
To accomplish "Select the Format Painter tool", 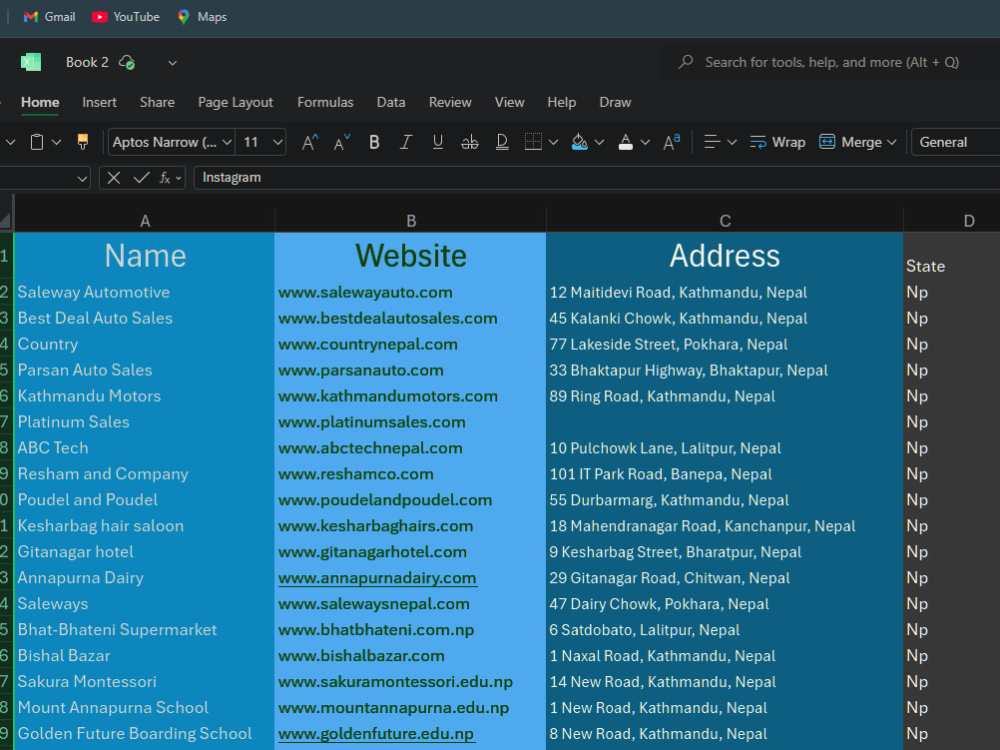I will click(x=82, y=142).
